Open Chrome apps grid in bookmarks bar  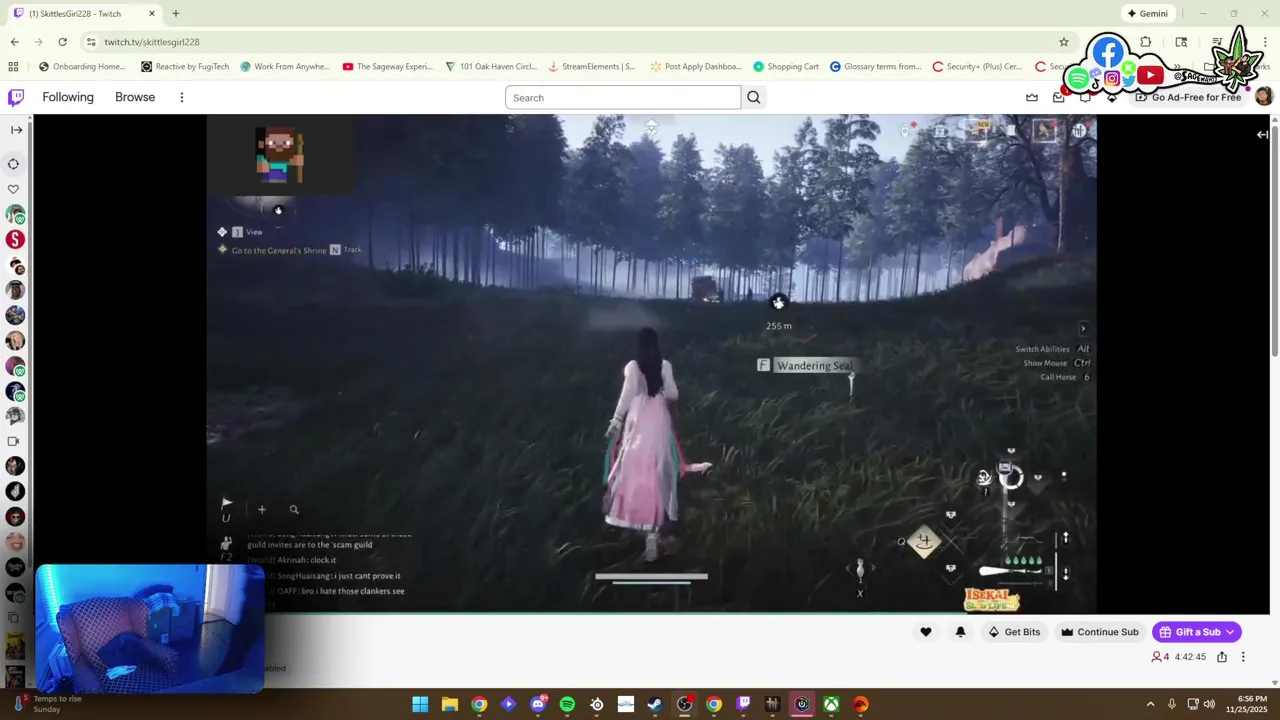pyautogui.click(x=13, y=67)
